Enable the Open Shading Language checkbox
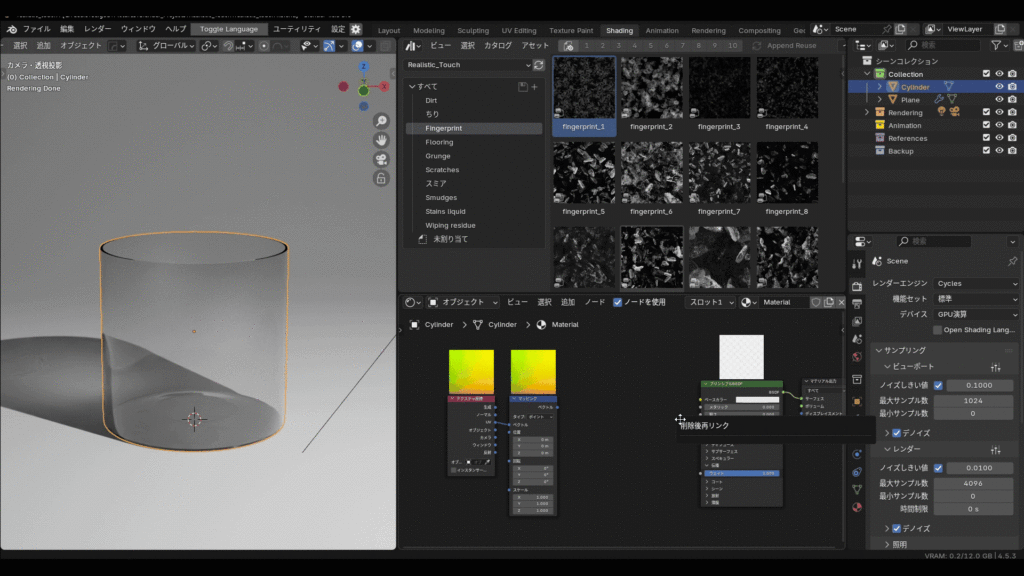This screenshot has width=1024, height=576. click(x=937, y=330)
